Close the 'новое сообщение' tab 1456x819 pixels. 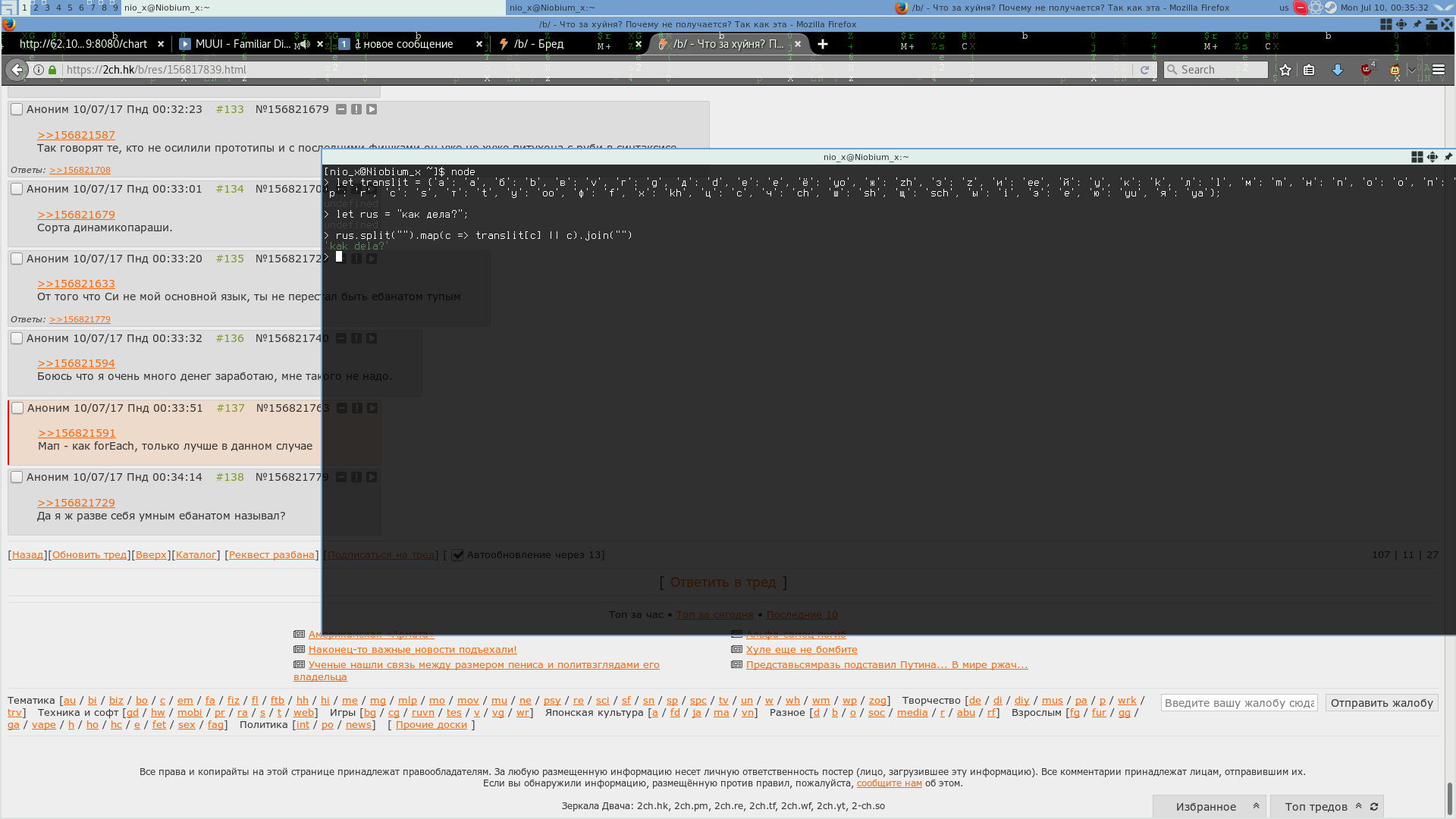[x=479, y=44]
